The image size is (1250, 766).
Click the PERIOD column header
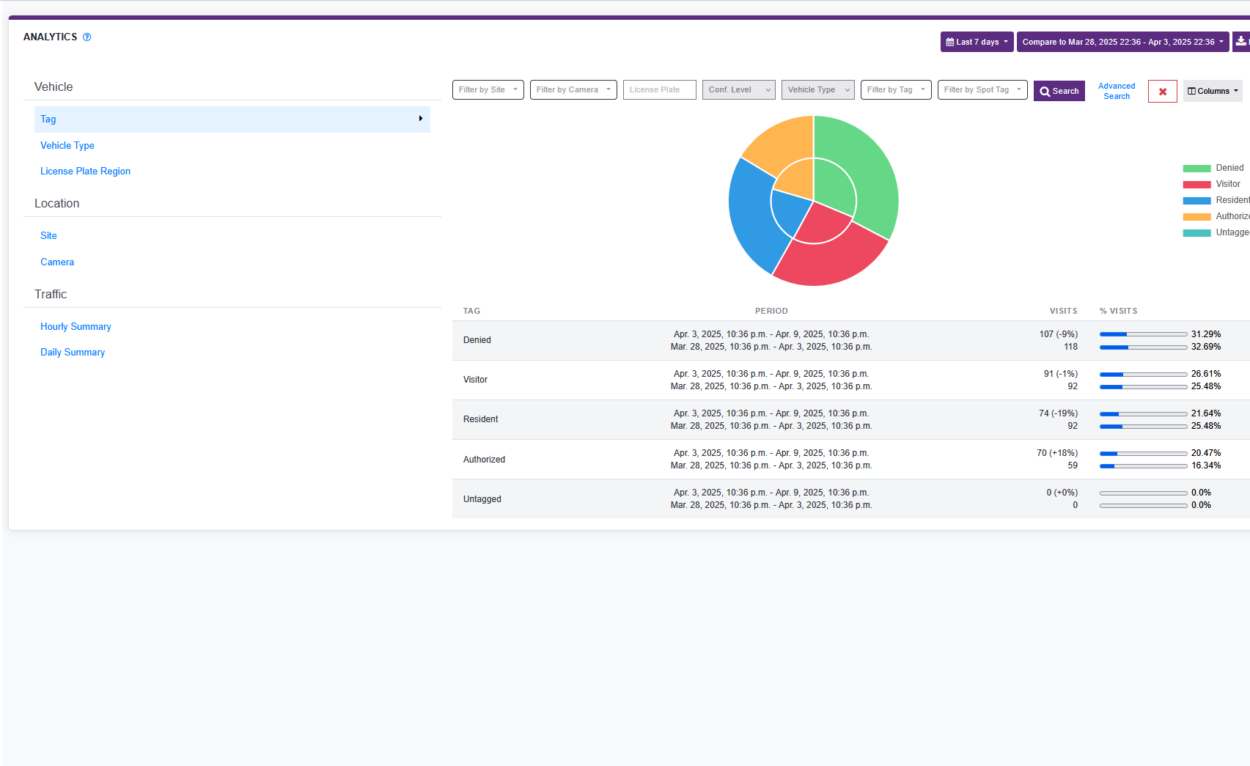coord(771,311)
